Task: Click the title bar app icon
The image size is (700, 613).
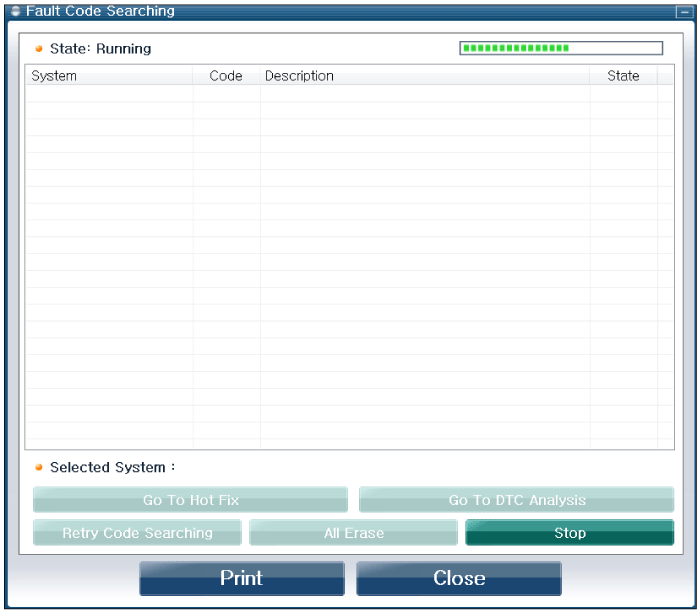Action: coord(16,11)
